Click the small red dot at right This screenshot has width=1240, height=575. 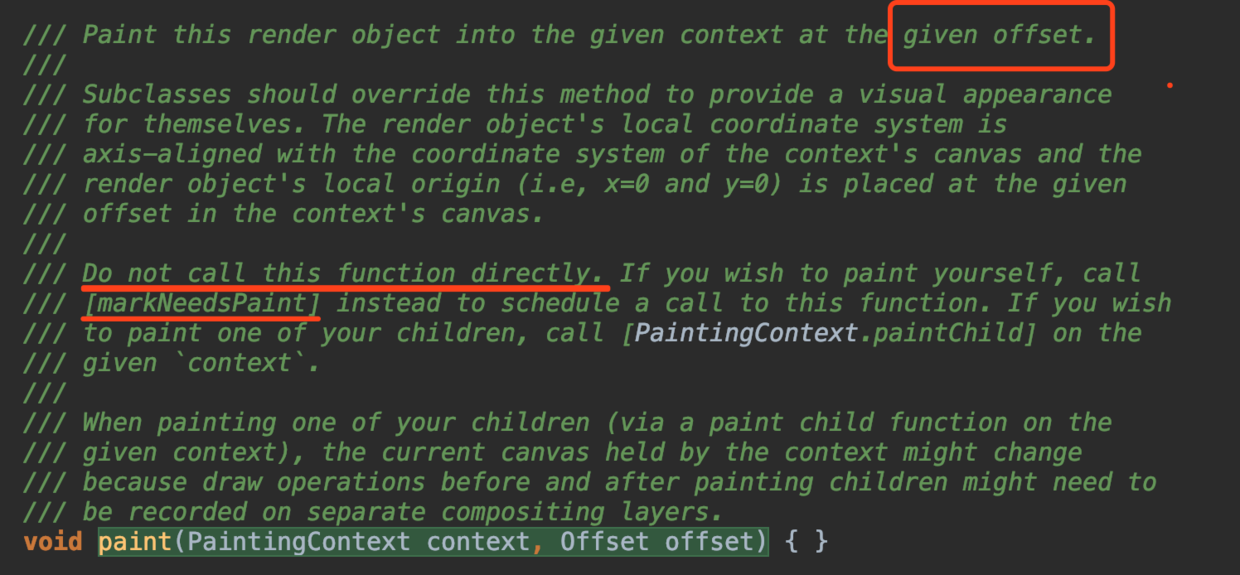[1169, 86]
